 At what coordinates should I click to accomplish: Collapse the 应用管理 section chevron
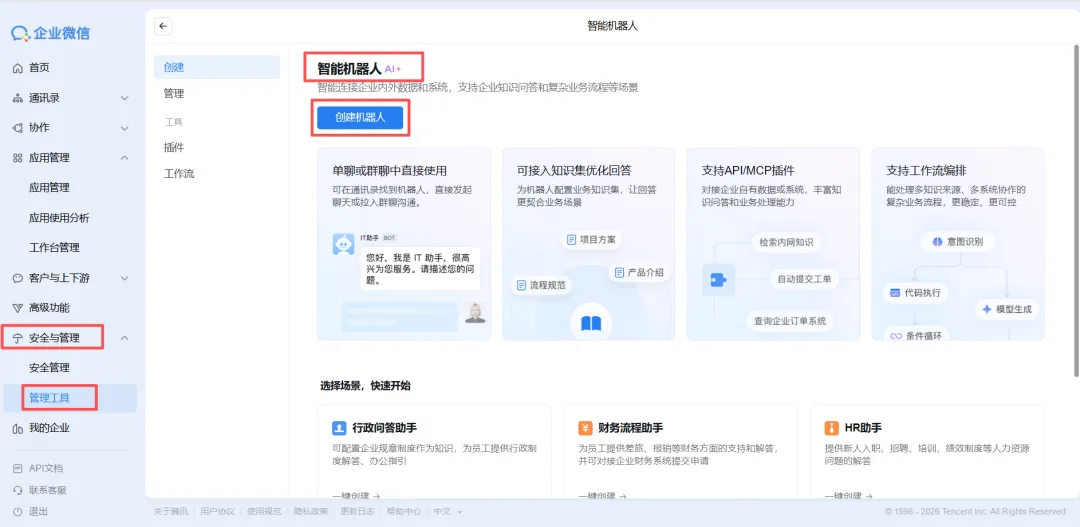click(x=125, y=158)
